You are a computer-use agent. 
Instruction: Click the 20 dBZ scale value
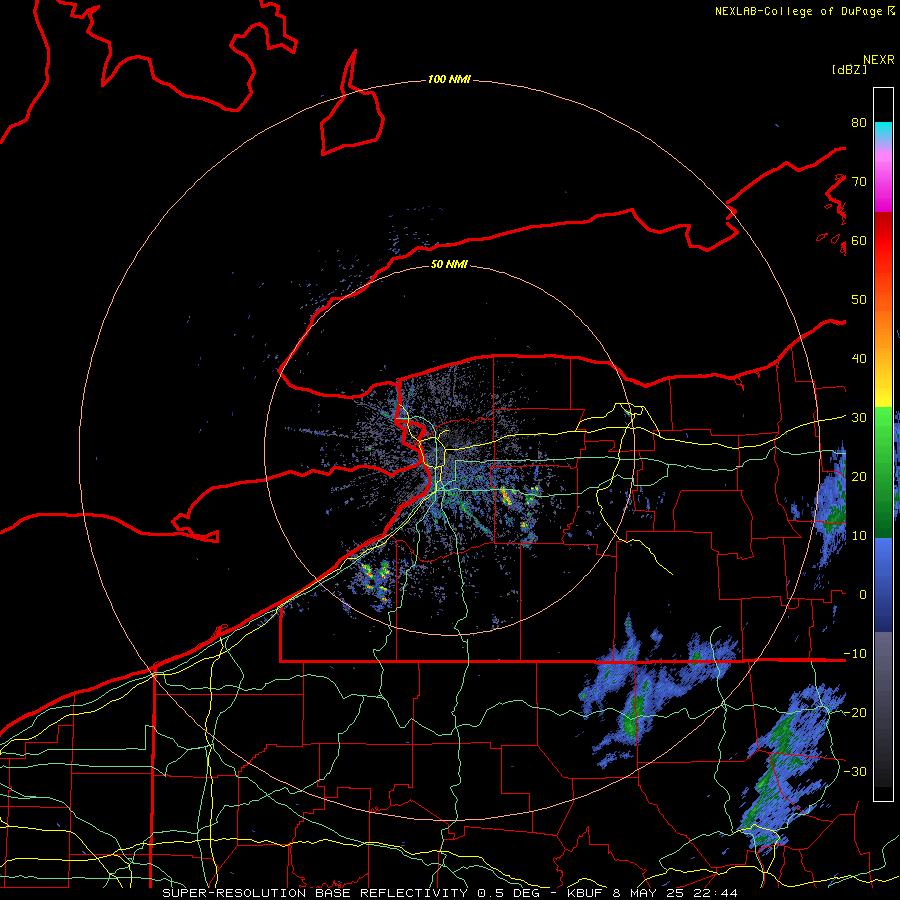coord(859,476)
